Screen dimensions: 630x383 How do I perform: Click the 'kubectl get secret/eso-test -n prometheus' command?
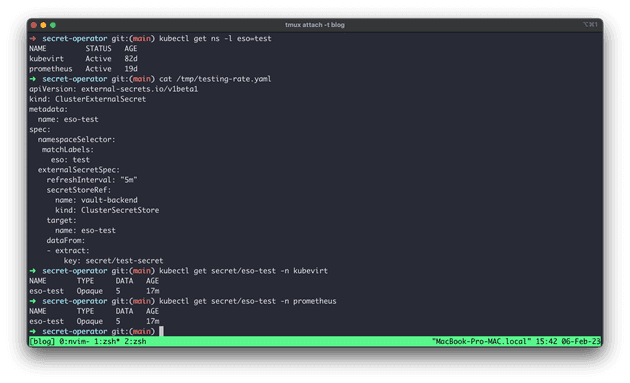tap(248, 301)
